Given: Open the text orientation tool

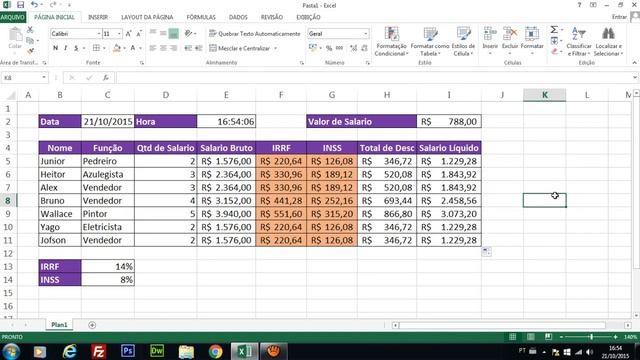Looking at the screenshot, I should coord(188,33).
